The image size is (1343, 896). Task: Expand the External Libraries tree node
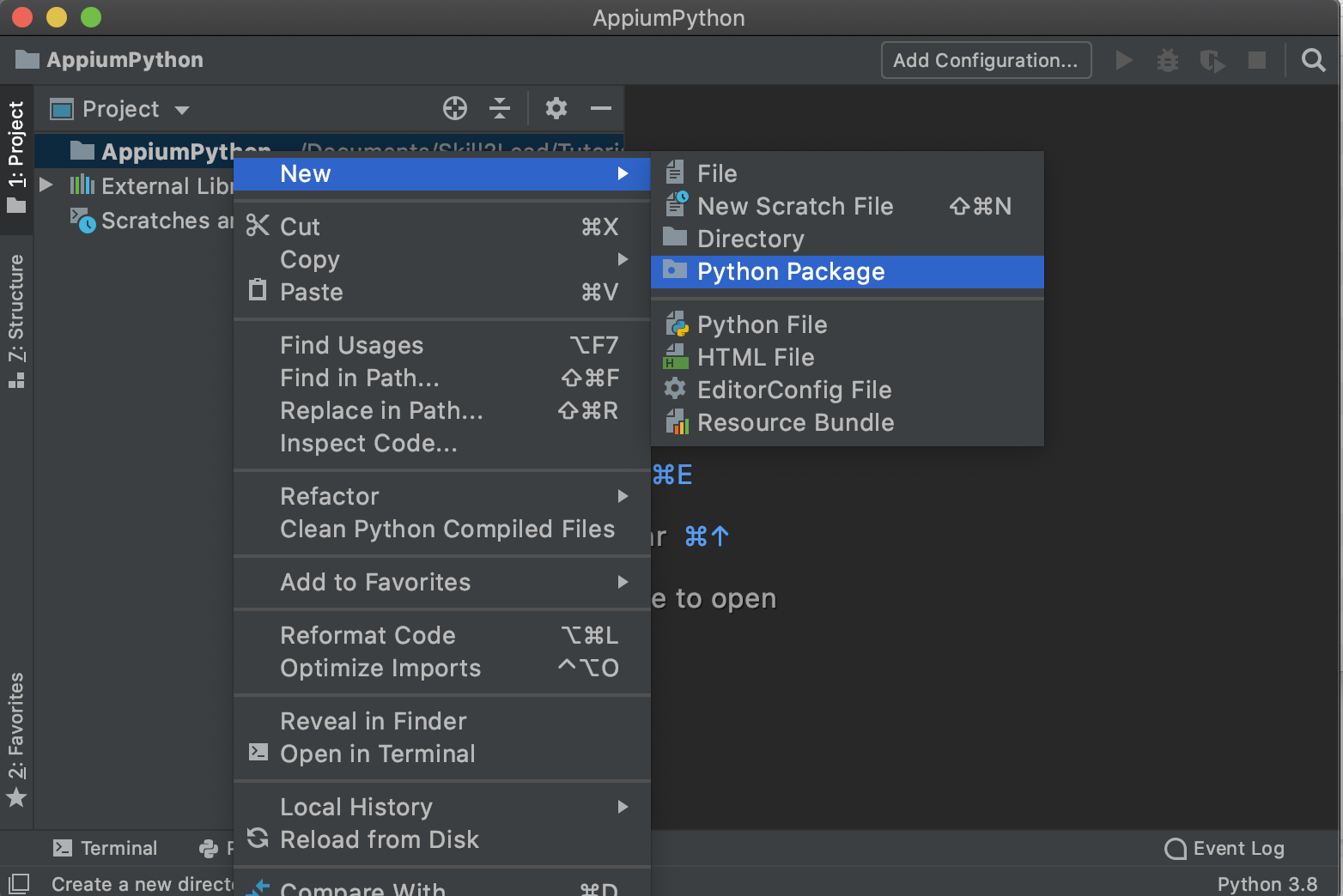tap(46, 185)
